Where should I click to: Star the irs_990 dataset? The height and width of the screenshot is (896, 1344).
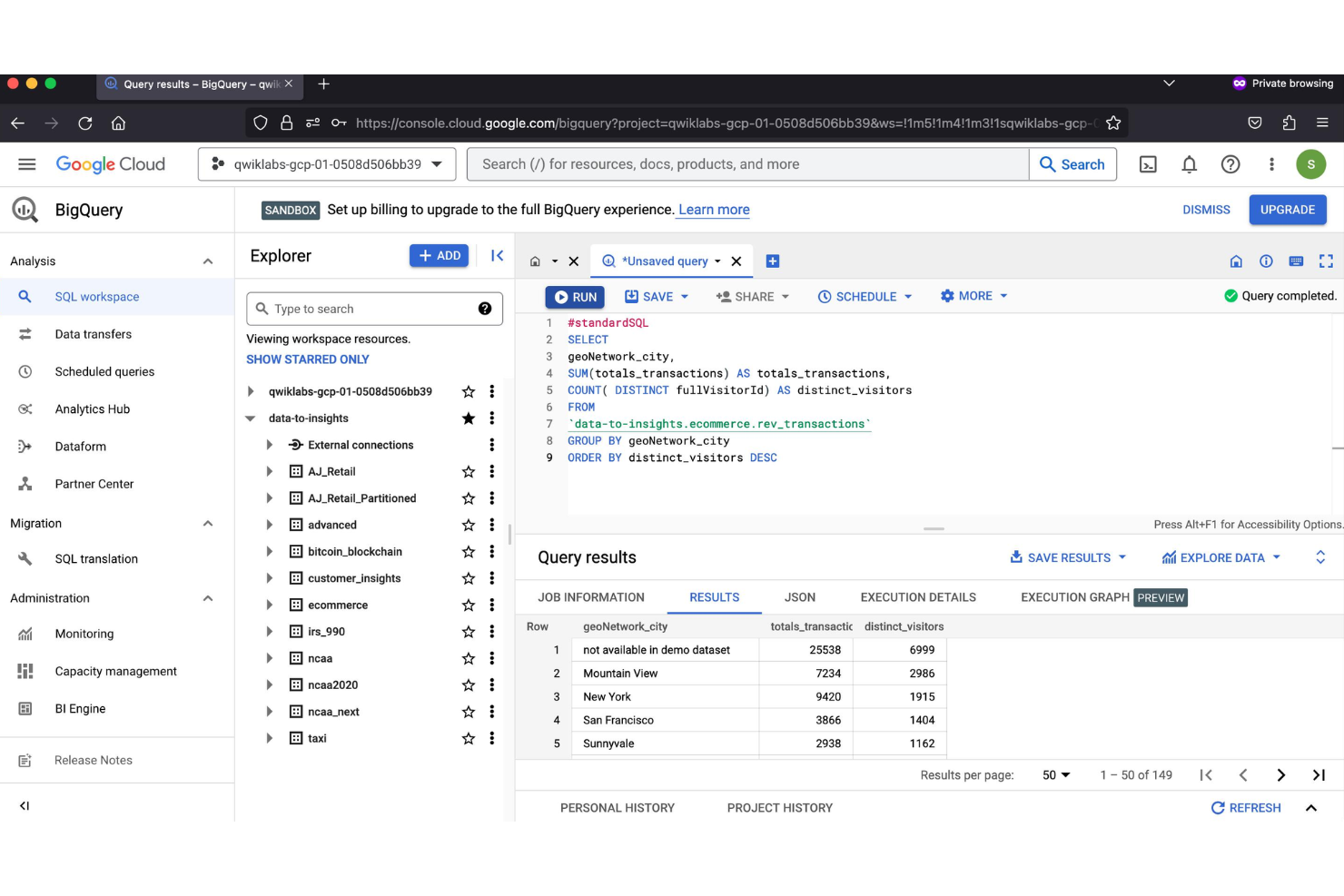point(469,632)
